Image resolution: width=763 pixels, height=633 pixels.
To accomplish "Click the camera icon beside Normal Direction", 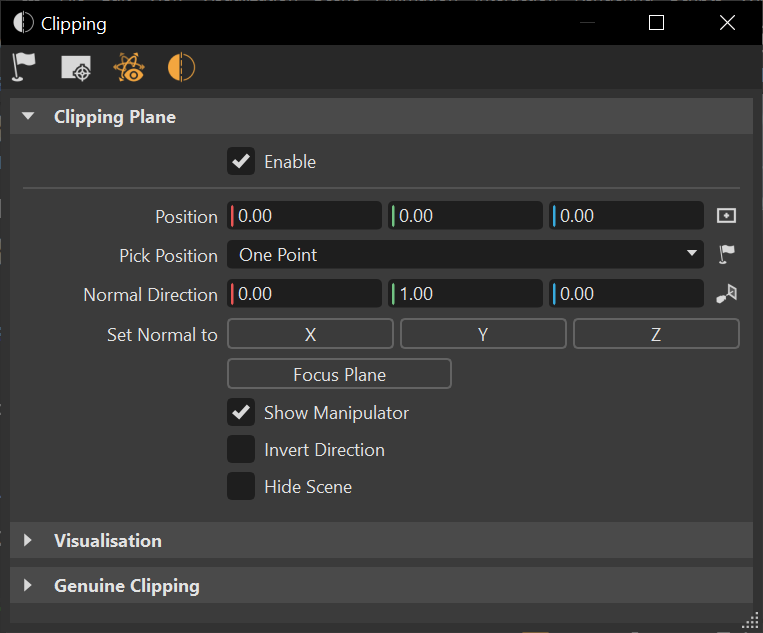I will coord(727,294).
